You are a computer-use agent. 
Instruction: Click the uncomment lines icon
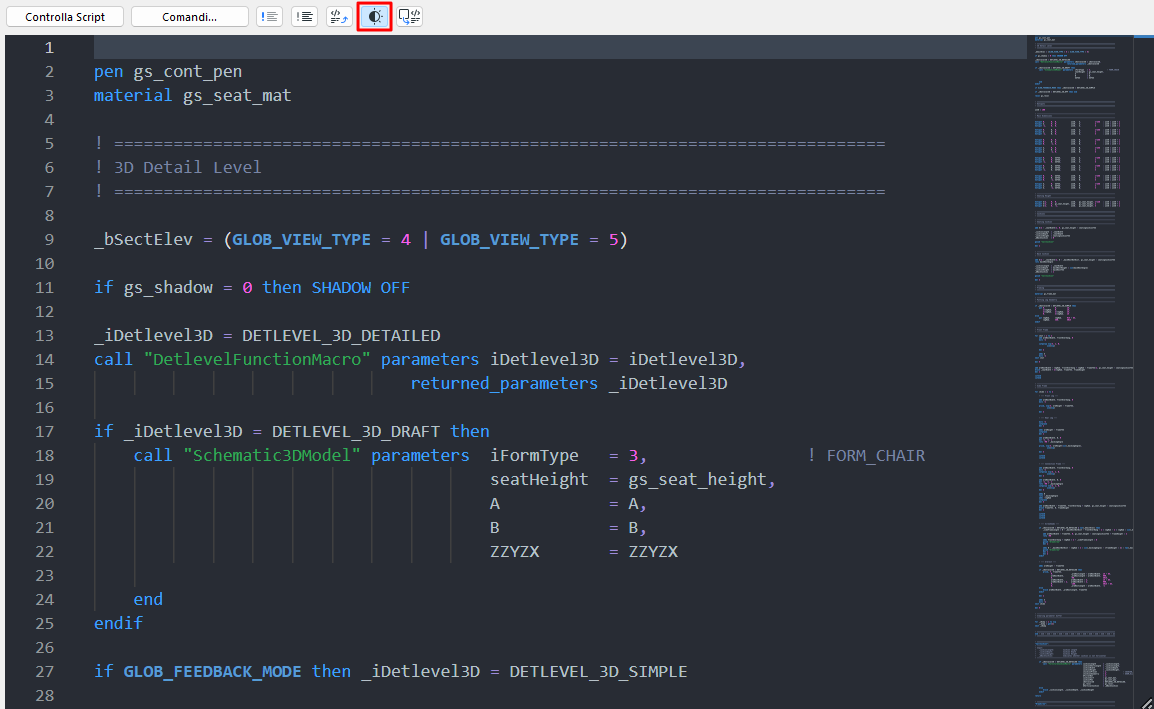coord(304,17)
